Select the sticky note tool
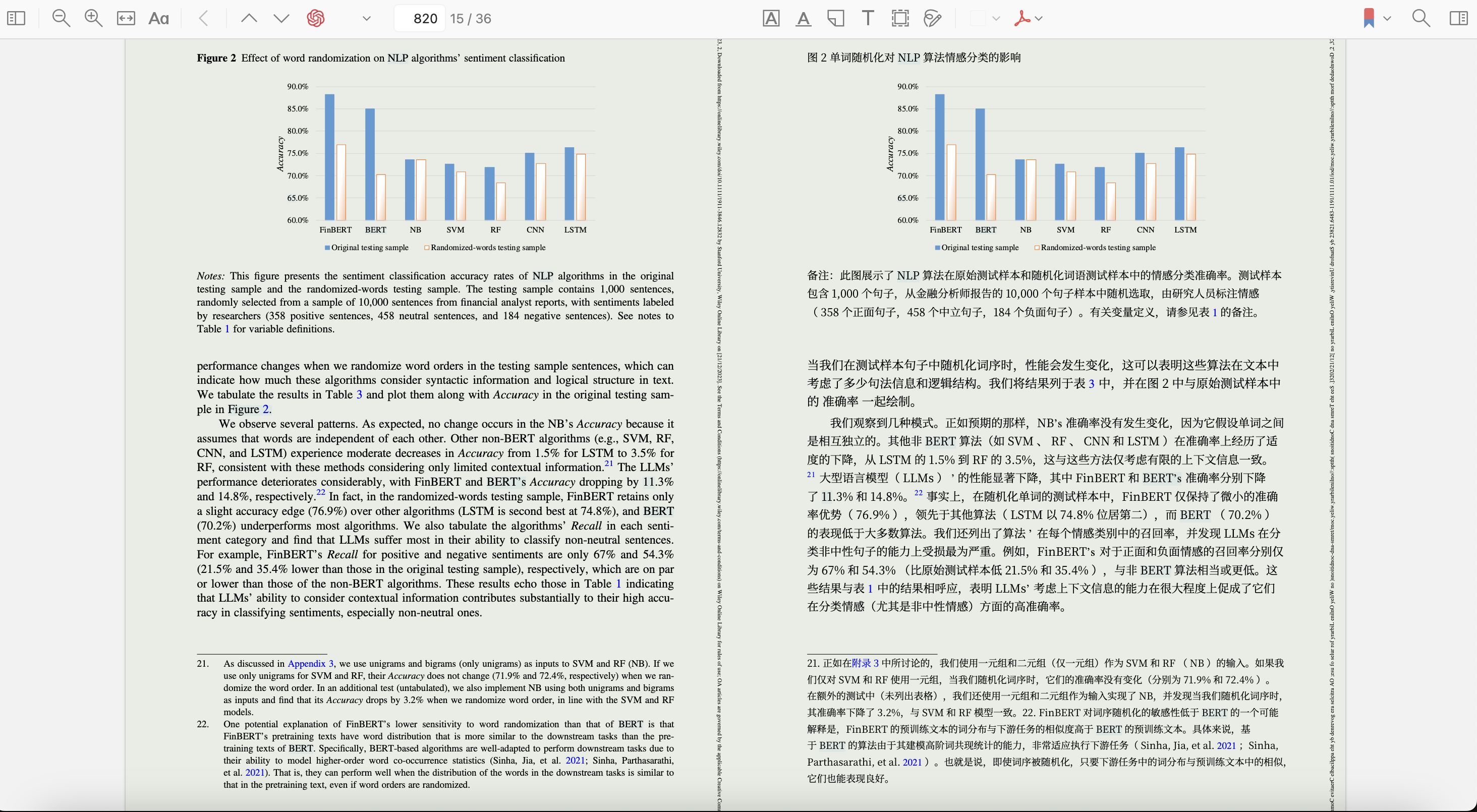1477x812 pixels. (x=835, y=18)
